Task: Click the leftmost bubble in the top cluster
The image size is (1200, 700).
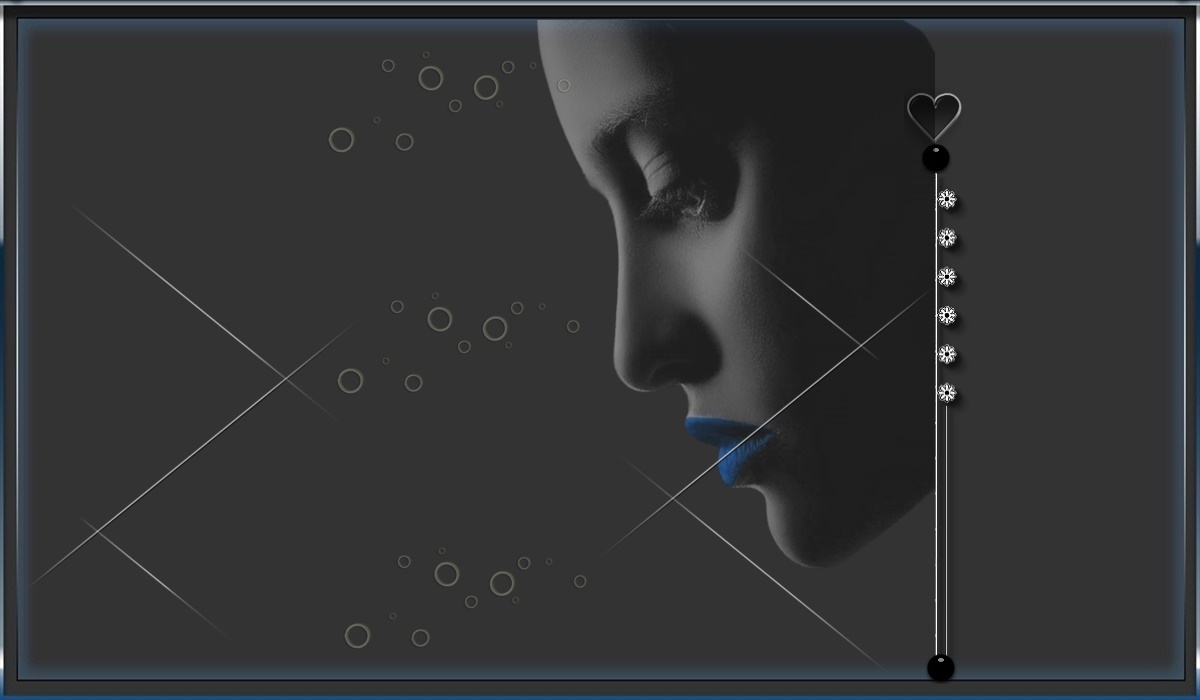Action: (341, 140)
